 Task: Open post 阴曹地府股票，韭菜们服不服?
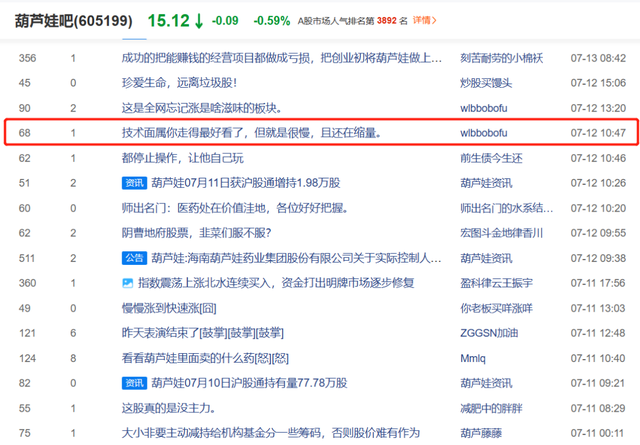pos(196,233)
